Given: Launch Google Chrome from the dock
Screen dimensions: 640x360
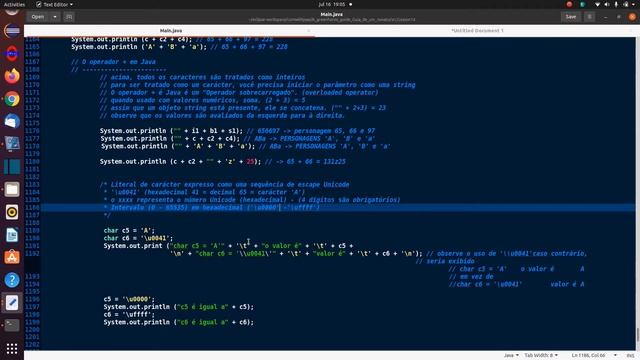Looking at the screenshot, I should pos(12,99).
